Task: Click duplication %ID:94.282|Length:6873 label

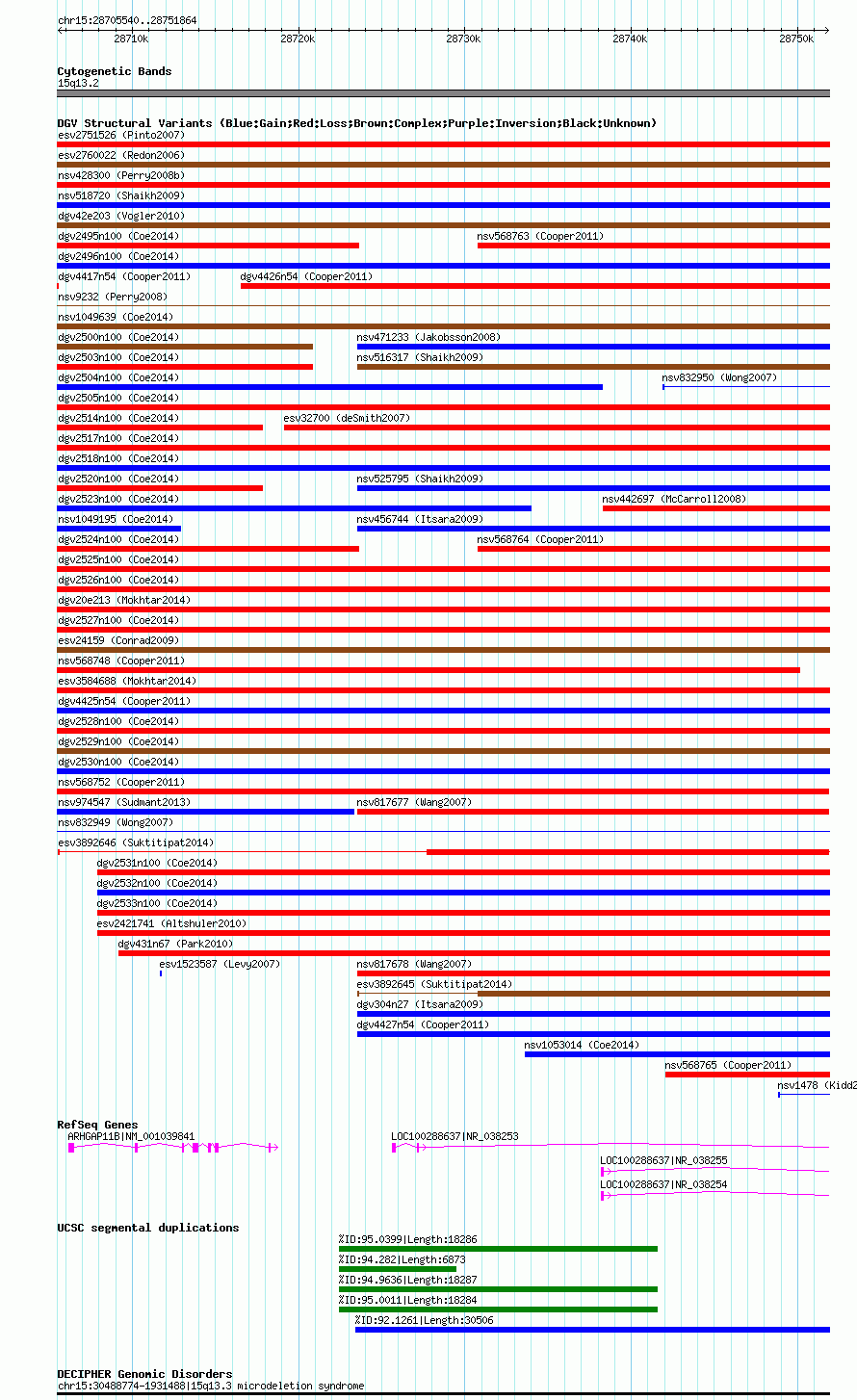Action: click(x=402, y=1259)
